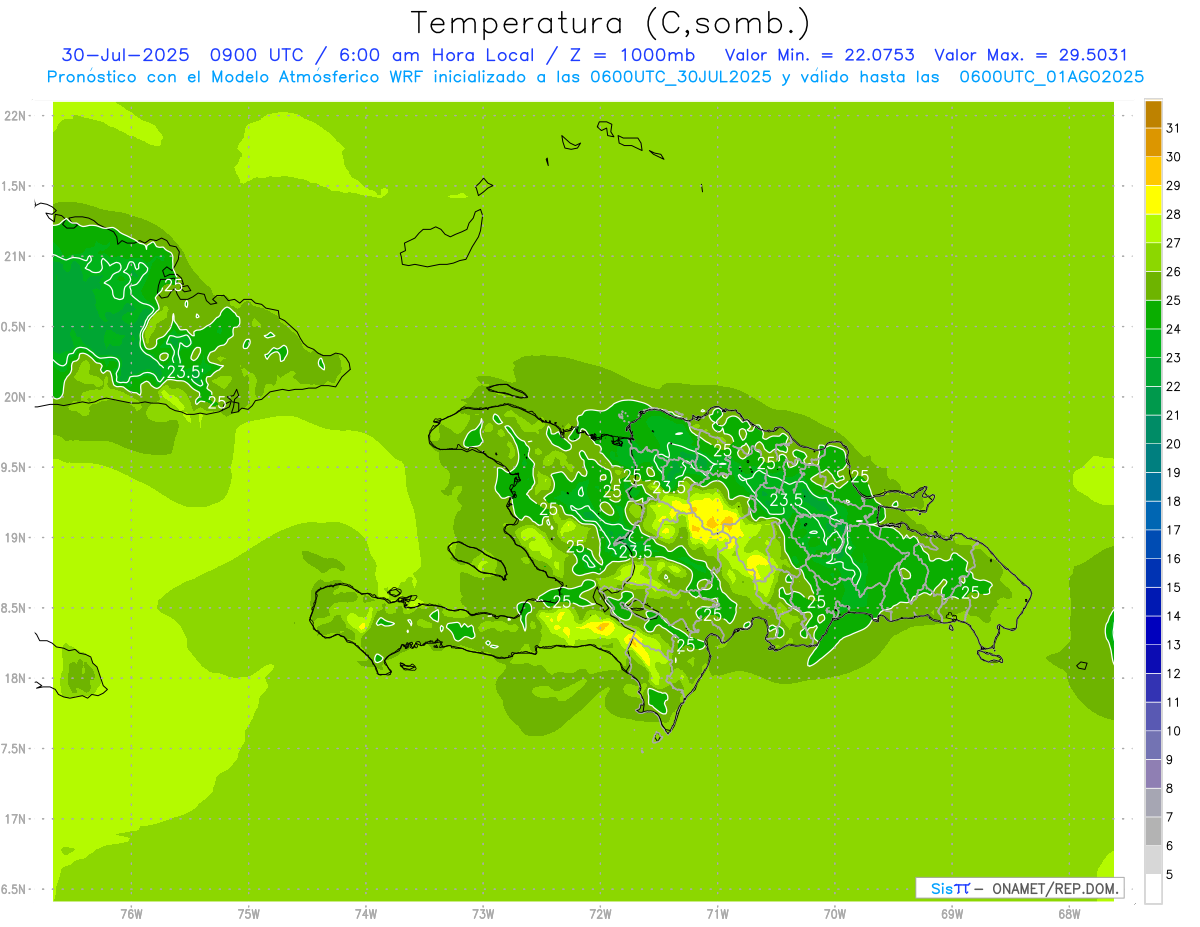Click the 'Sisπ – ONAMET/REP.DOM.' credit box
Screen dimensions: 1200x927
point(1020,888)
